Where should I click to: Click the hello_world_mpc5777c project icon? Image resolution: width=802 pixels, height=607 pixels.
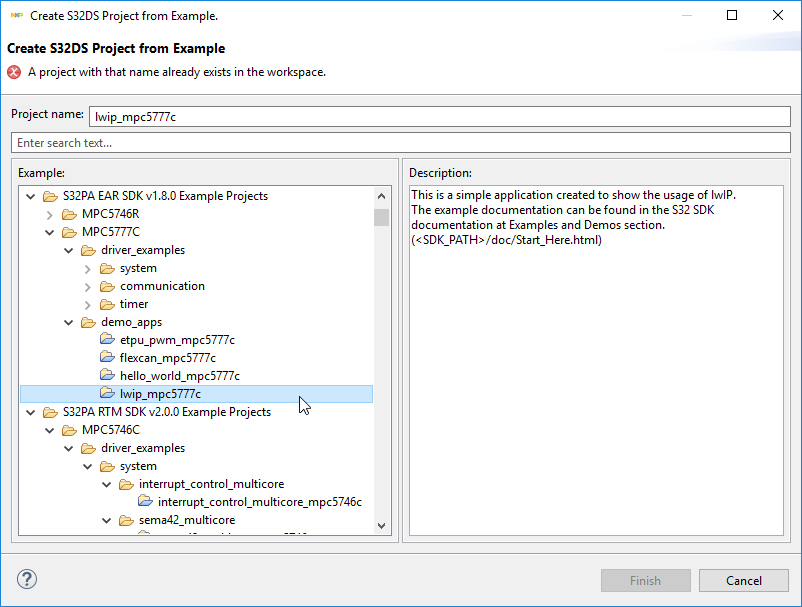(108, 376)
